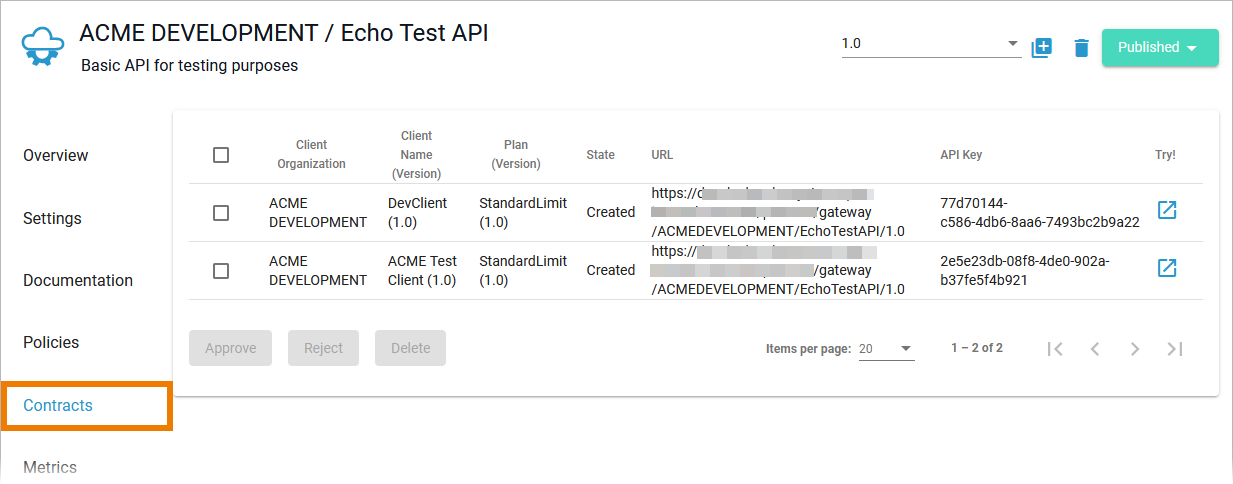The image size is (1233, 484).
Task: Click the API cloud gear logo icon
Action: point(43,48)
